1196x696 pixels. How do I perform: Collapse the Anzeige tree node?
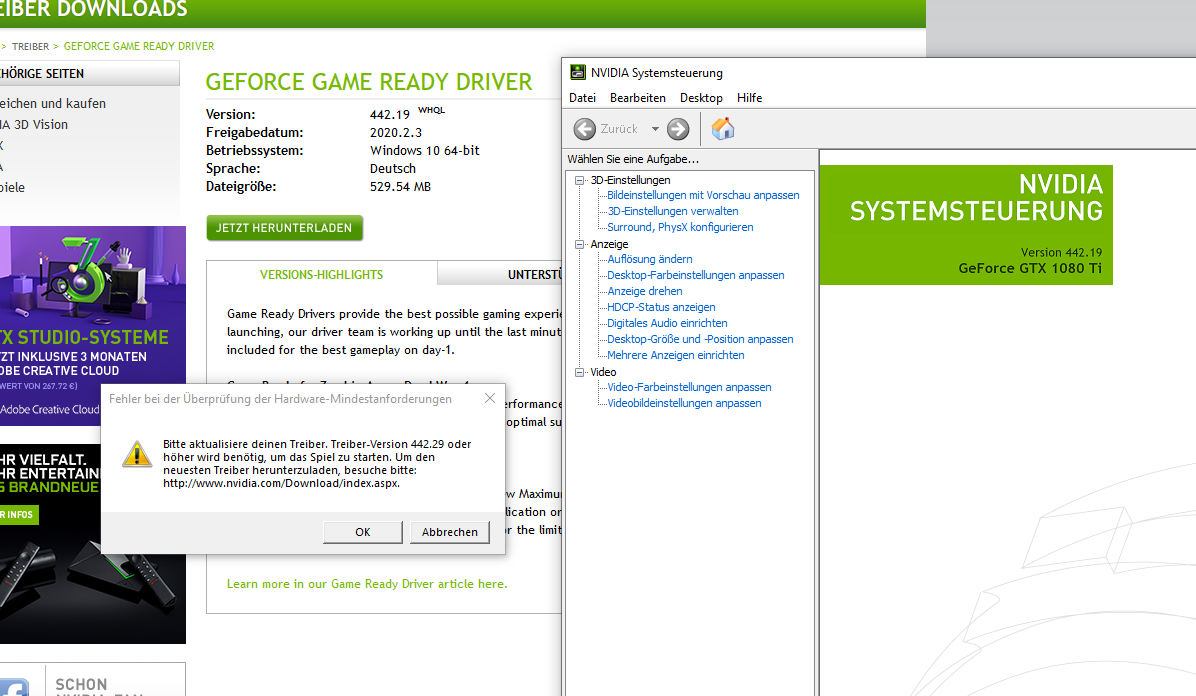click(x=580, y=244)
